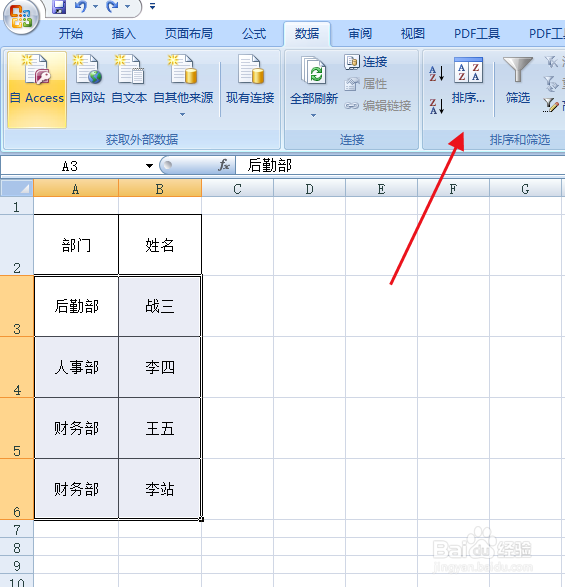Select column F header

point(453,189)
